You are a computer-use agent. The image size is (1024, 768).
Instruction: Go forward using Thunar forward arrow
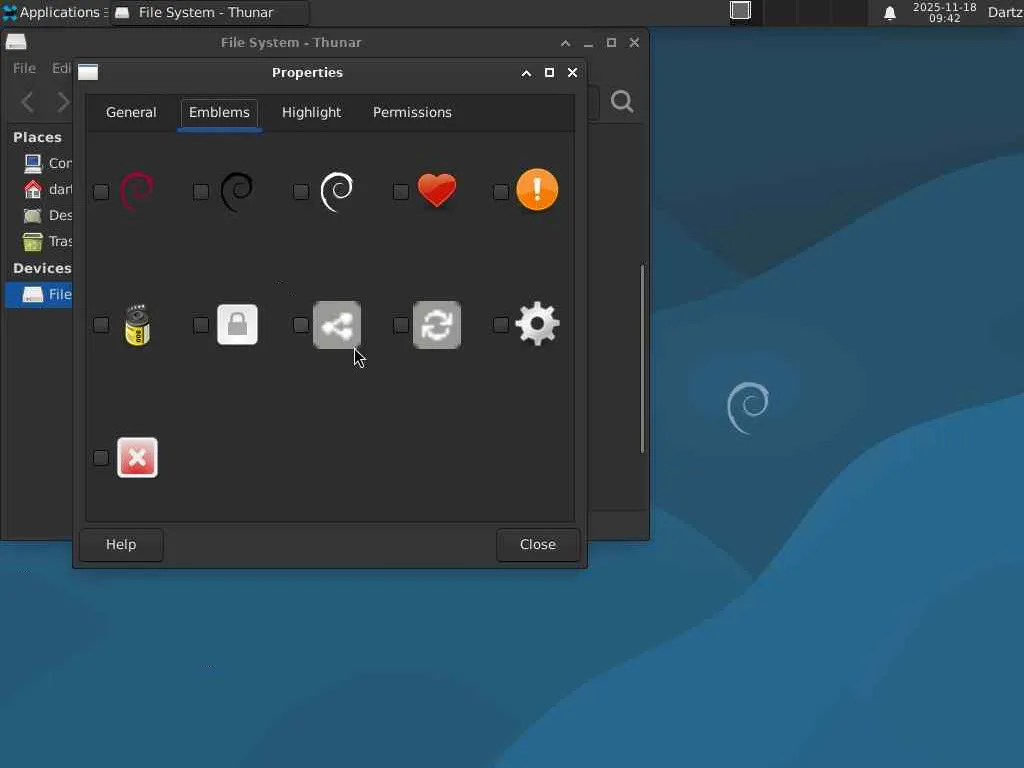coord(62,102)
